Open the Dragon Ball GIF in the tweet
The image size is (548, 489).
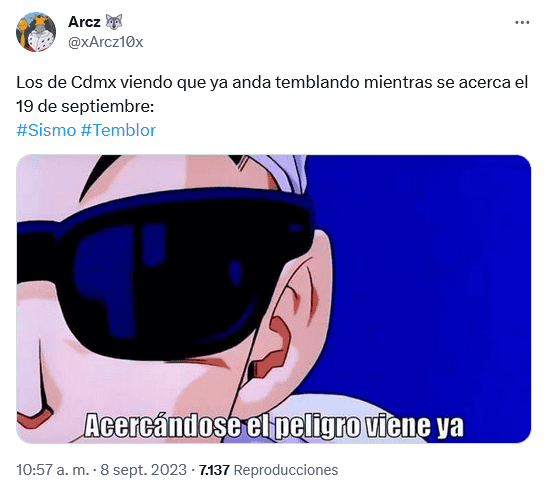pos(274,299)
